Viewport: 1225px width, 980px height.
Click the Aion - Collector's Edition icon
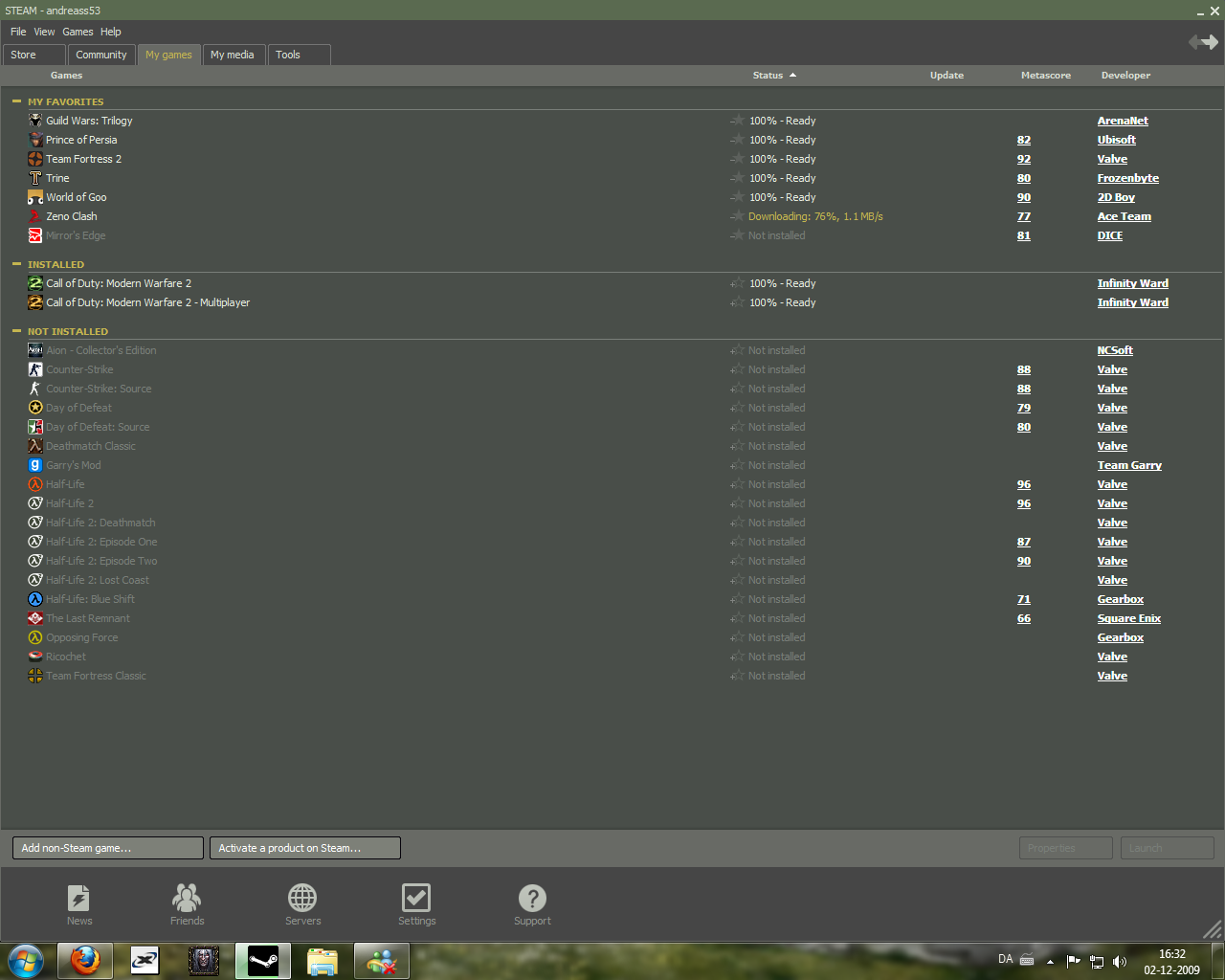pos(35,350)
